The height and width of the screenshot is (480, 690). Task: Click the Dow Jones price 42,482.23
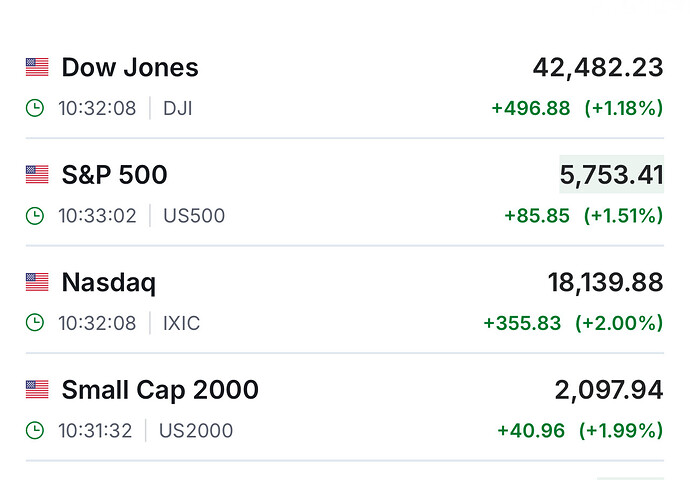click(x=597, y=68)
